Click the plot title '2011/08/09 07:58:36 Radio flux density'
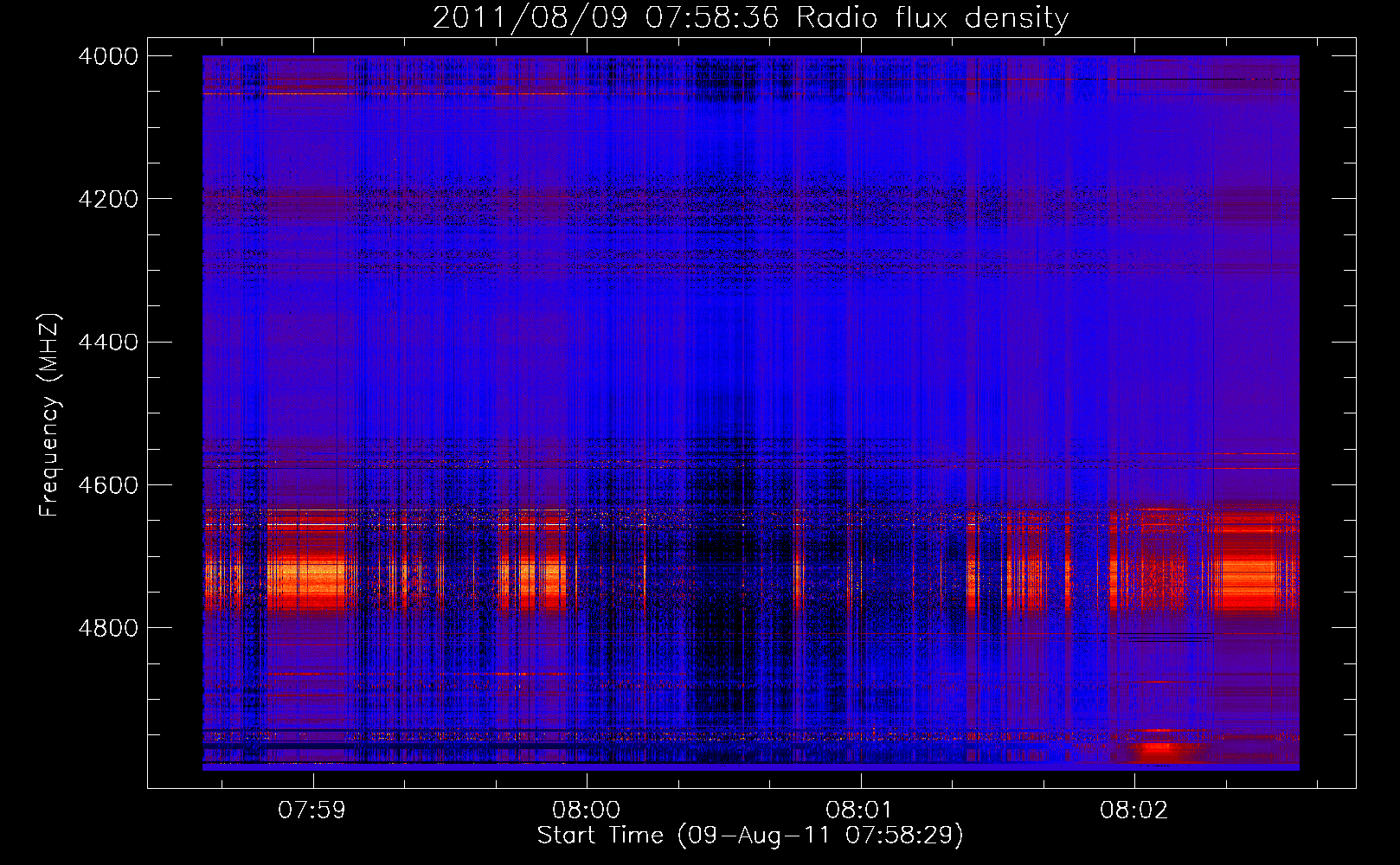This screenshot has width=1400, height=865. (x=750, y=18)
